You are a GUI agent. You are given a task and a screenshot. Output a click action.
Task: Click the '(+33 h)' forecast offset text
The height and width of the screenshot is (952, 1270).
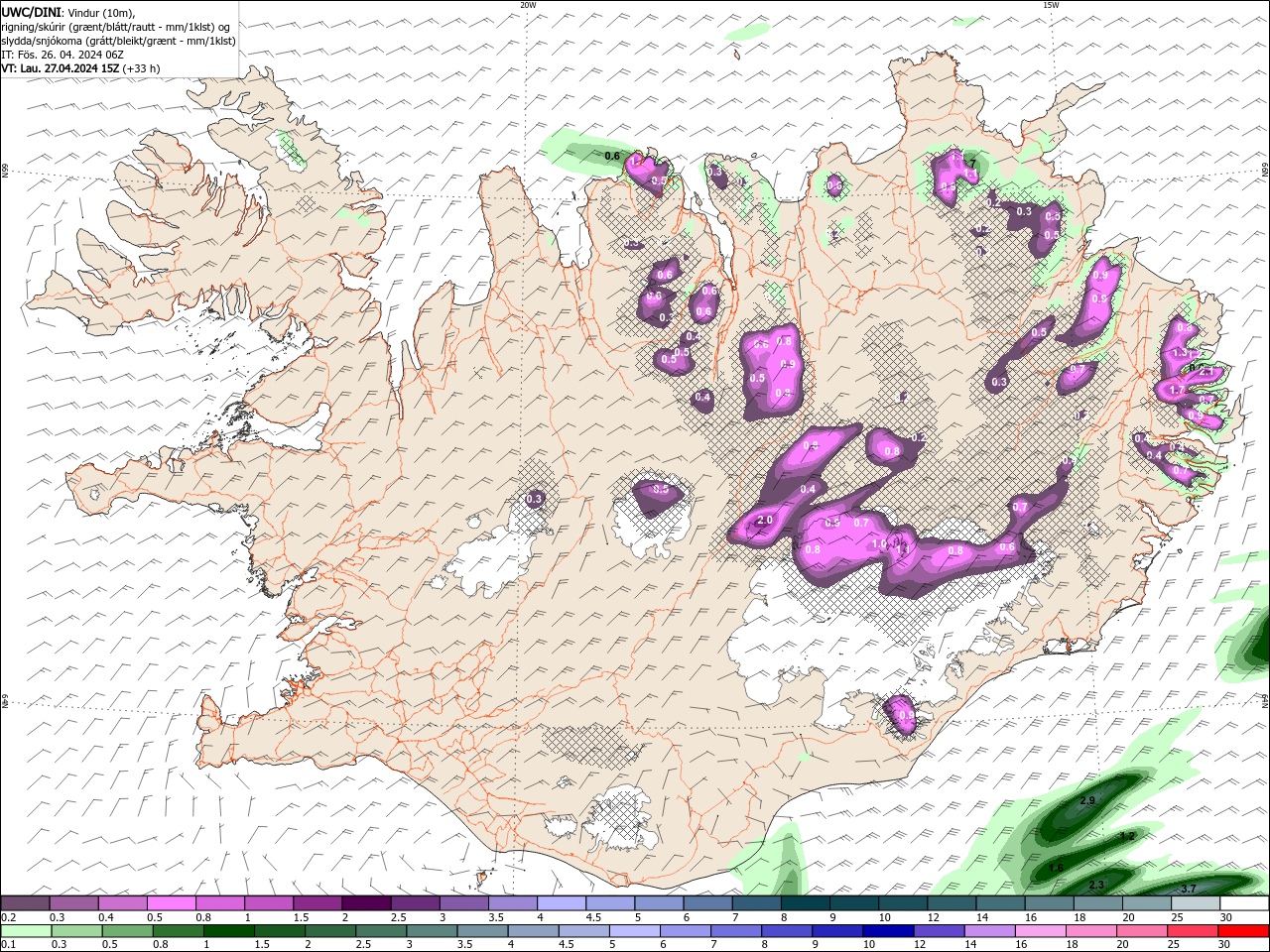pos(142,68)
